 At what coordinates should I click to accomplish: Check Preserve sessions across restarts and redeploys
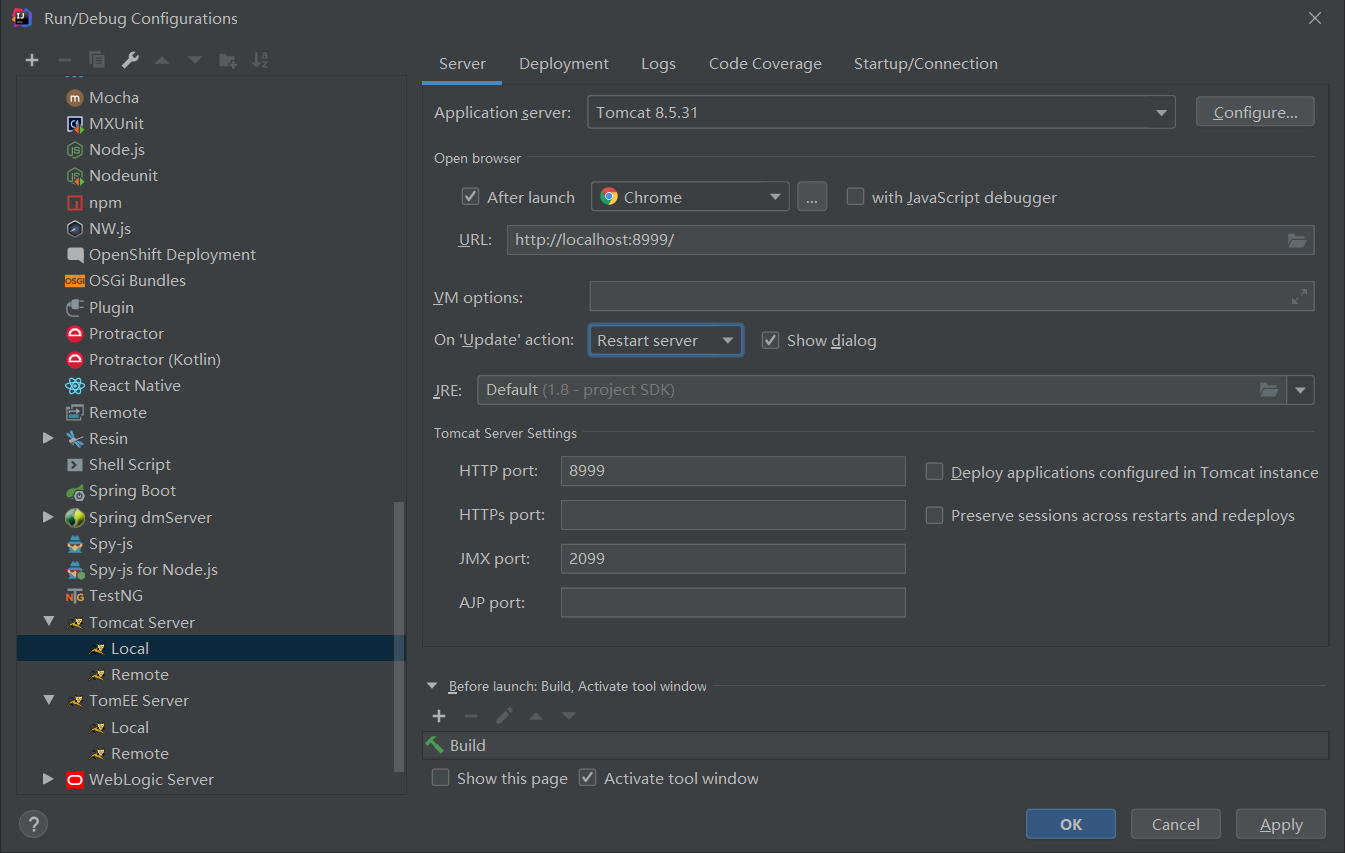pos(934,515)
